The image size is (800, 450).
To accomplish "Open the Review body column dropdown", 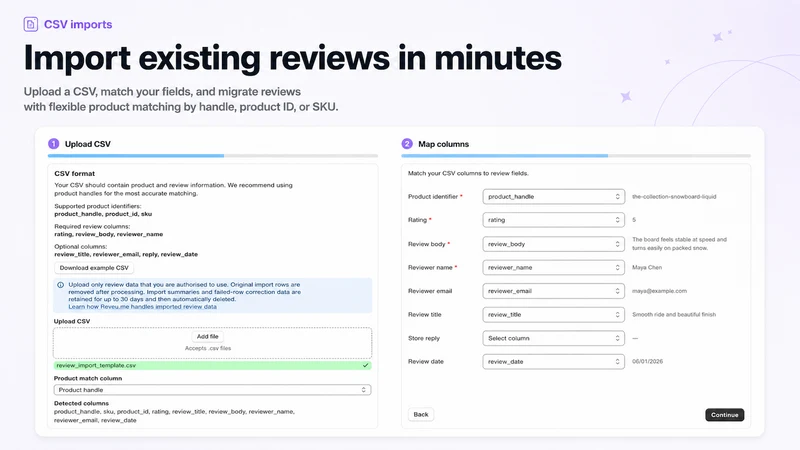I will tap(554, 244).
